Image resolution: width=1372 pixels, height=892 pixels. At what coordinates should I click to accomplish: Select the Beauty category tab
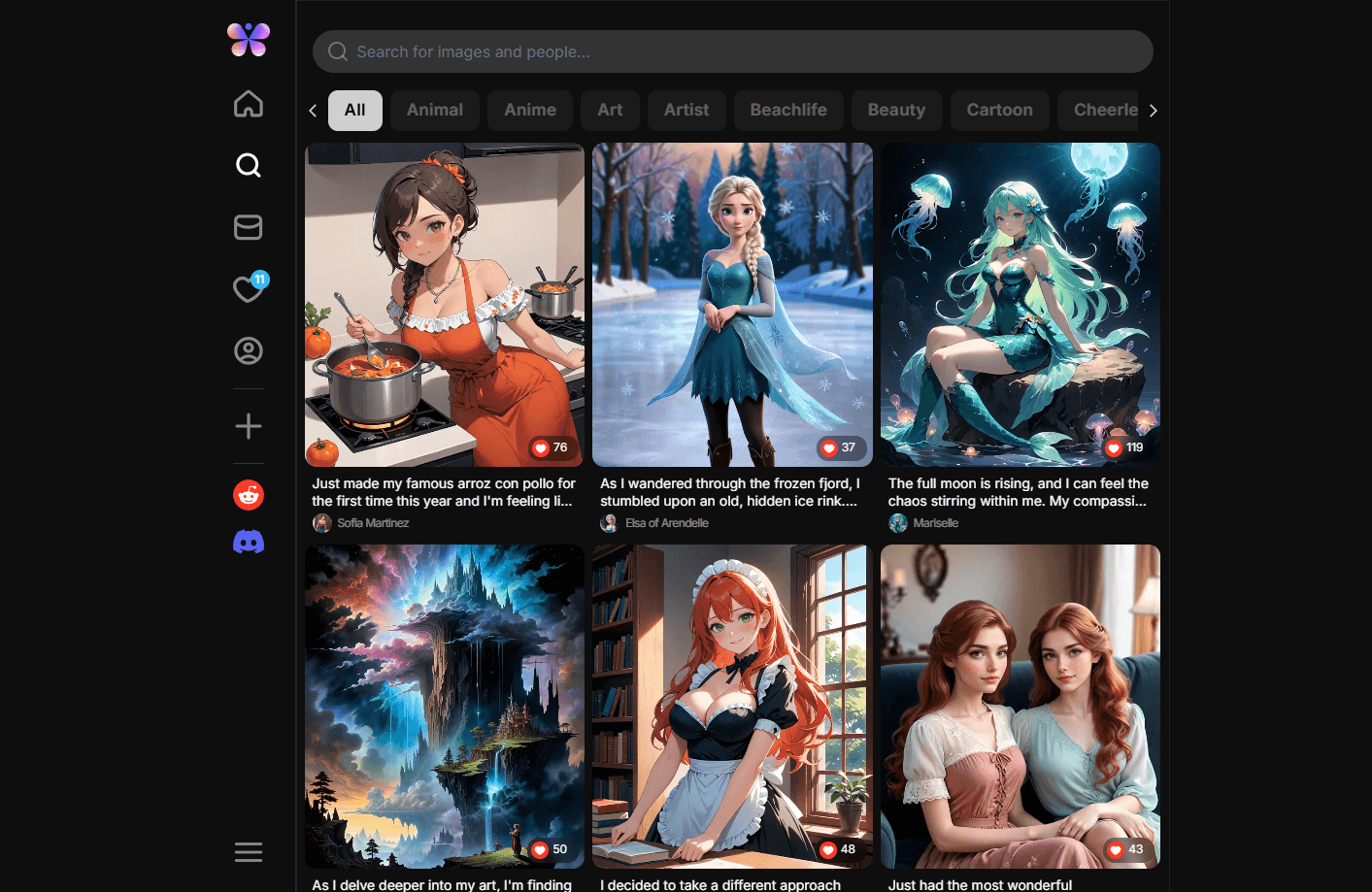896,111
